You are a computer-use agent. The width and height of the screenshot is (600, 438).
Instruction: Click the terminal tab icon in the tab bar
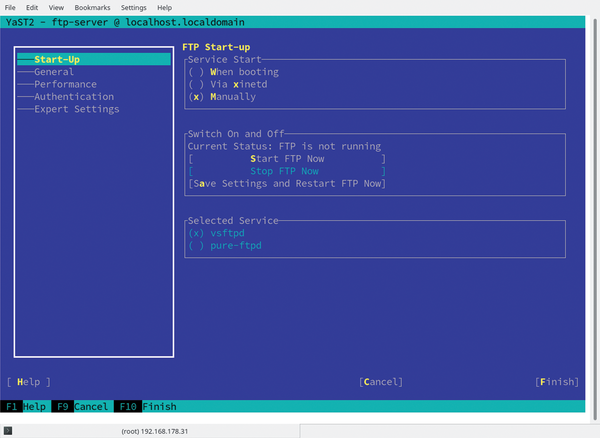8,431
